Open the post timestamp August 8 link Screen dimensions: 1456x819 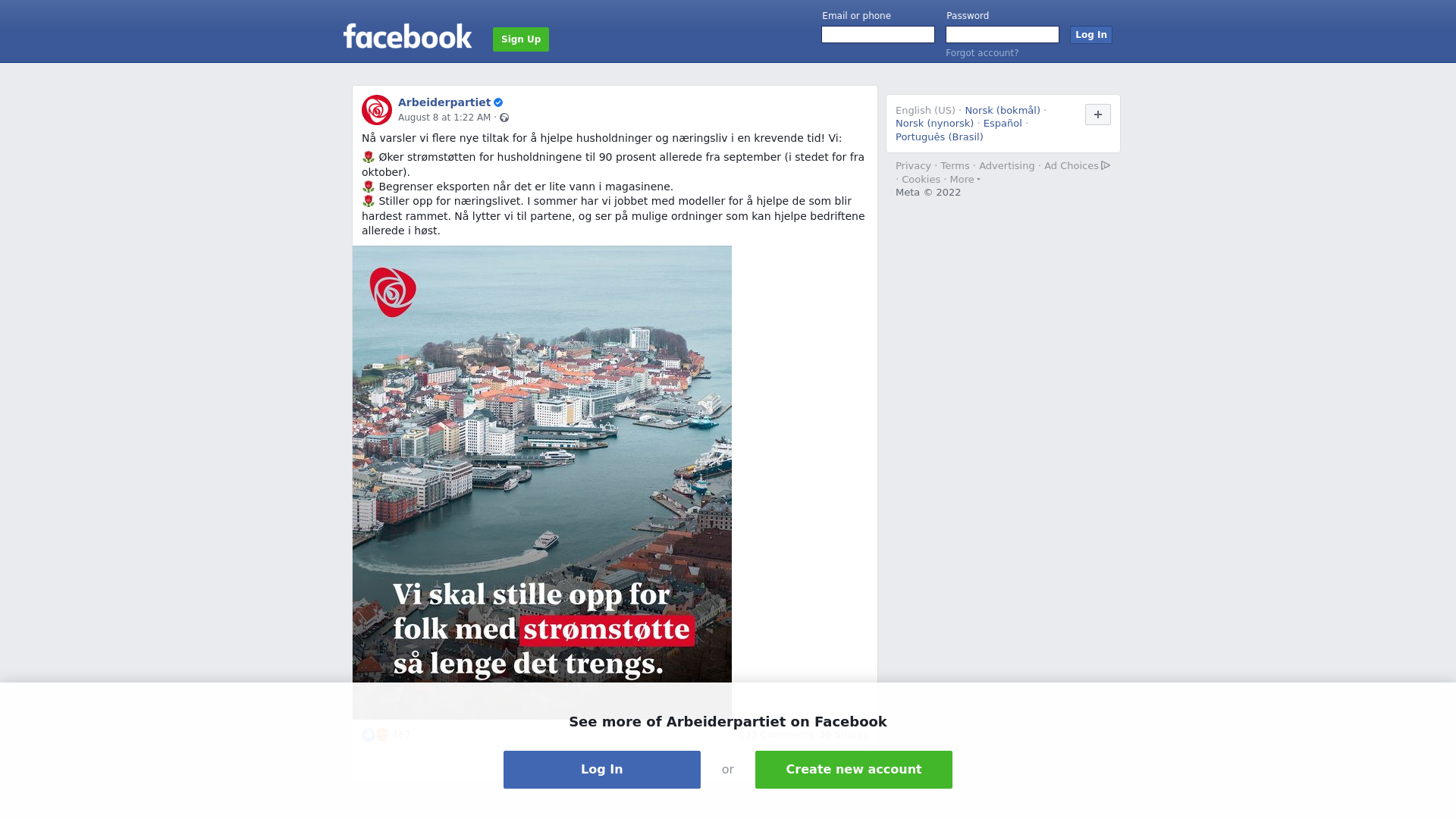444,118
